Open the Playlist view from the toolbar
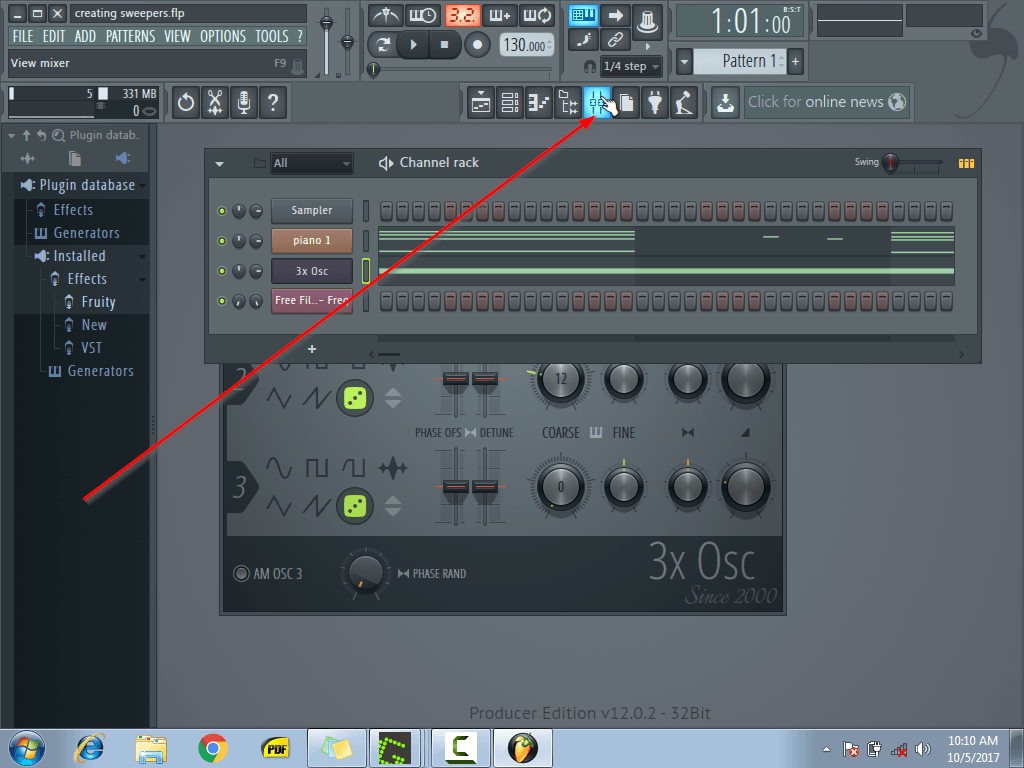This screenshot has width=1024, height=768. [x=481, y=103]
